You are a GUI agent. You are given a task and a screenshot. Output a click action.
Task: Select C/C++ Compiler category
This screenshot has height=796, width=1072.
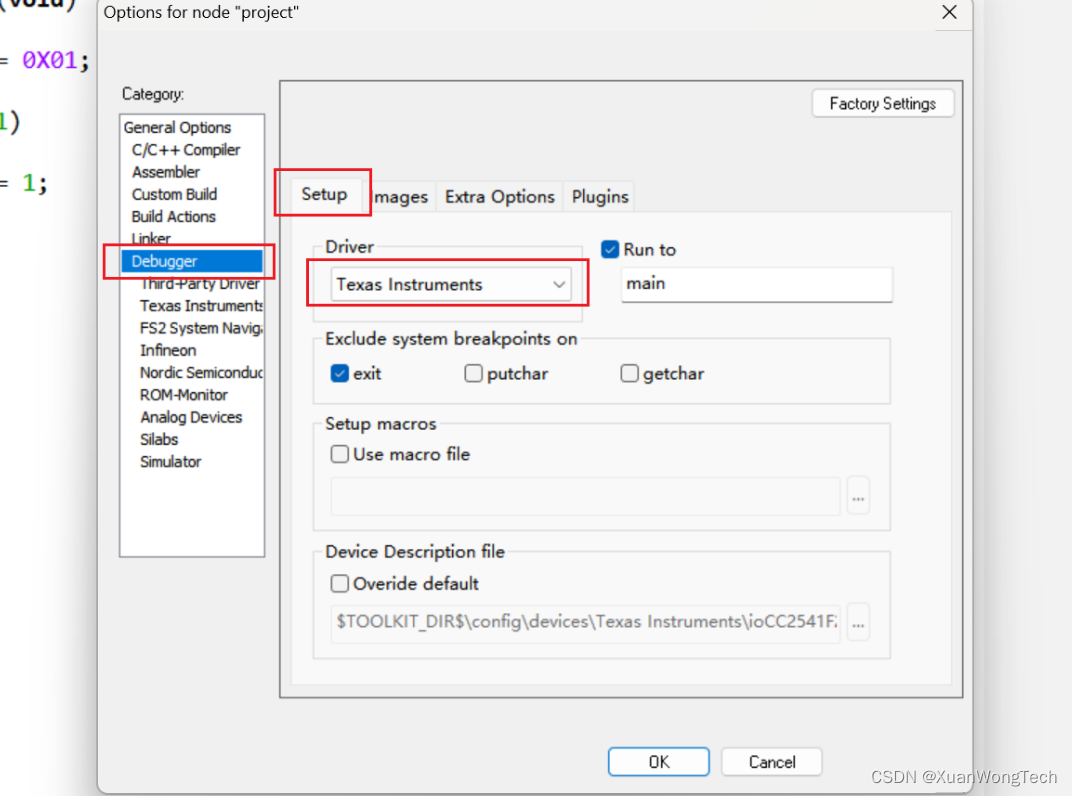click(x=186, y=150)
